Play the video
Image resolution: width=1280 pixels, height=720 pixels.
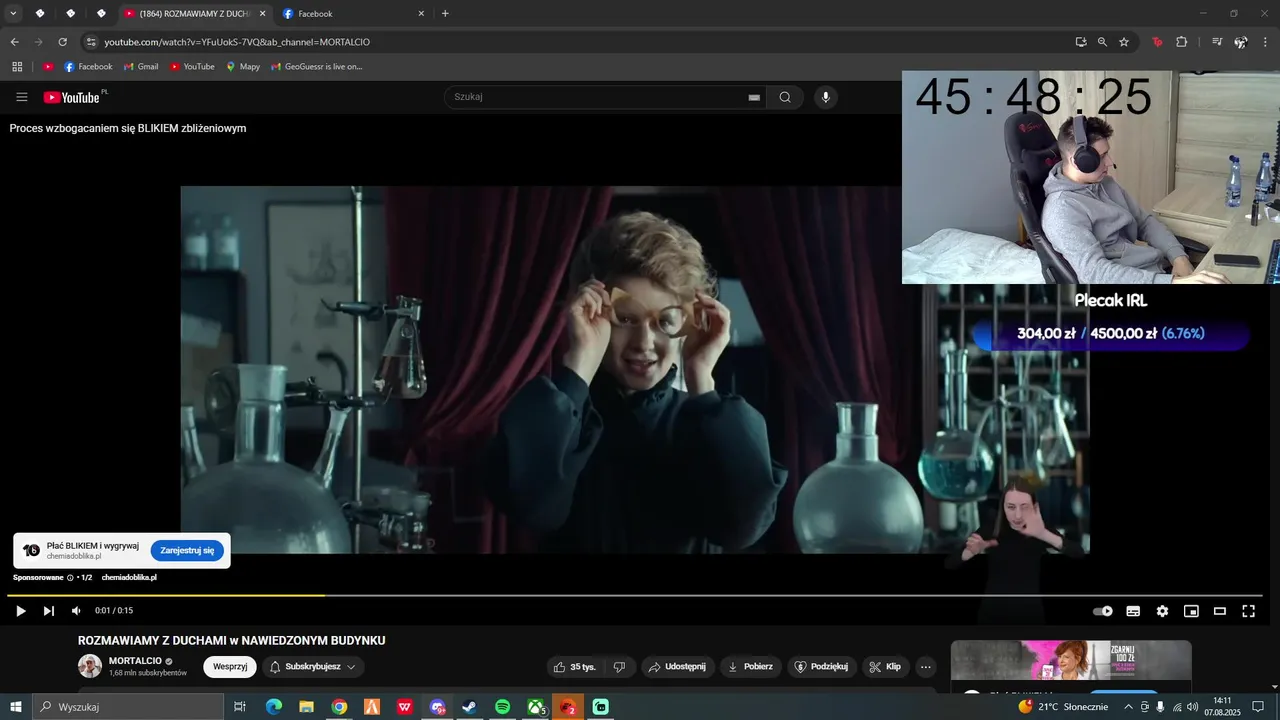point(20,611)
